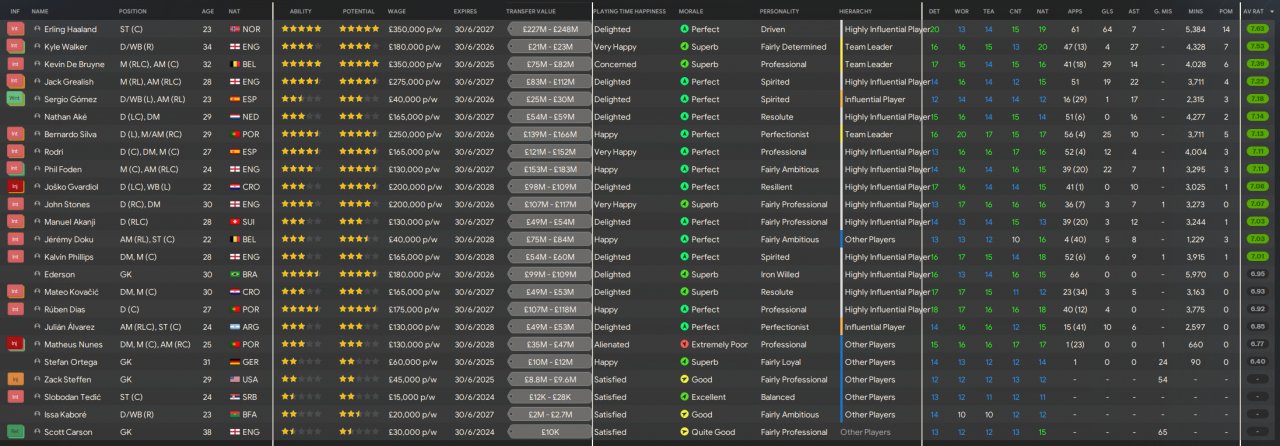Sort players by POSITION column header
Image resolution: width=1280 pixels, height=446 pixels.
132,11
